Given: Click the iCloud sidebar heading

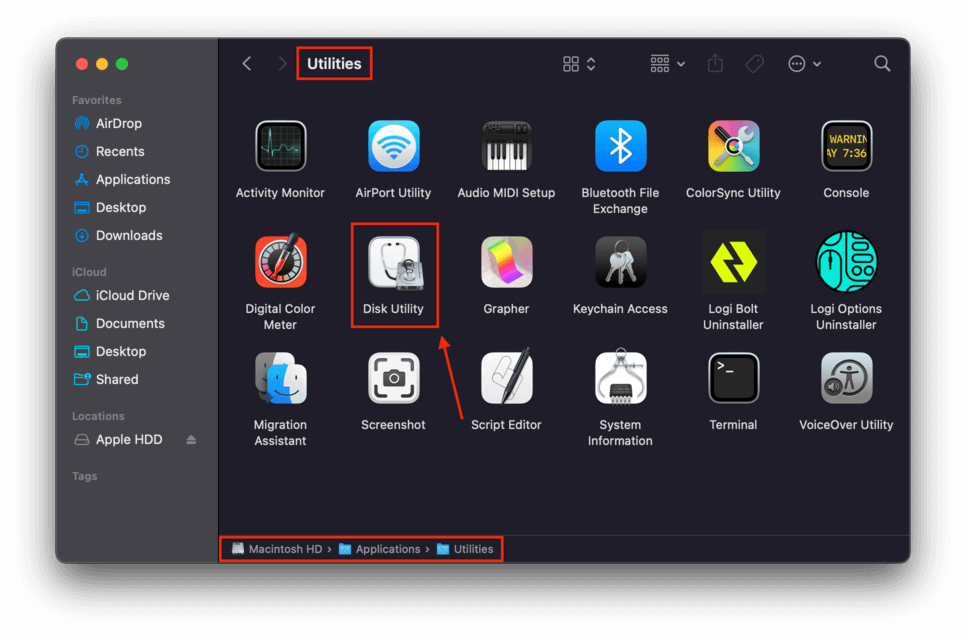Looking at the screenshot, I should (89, 272).
